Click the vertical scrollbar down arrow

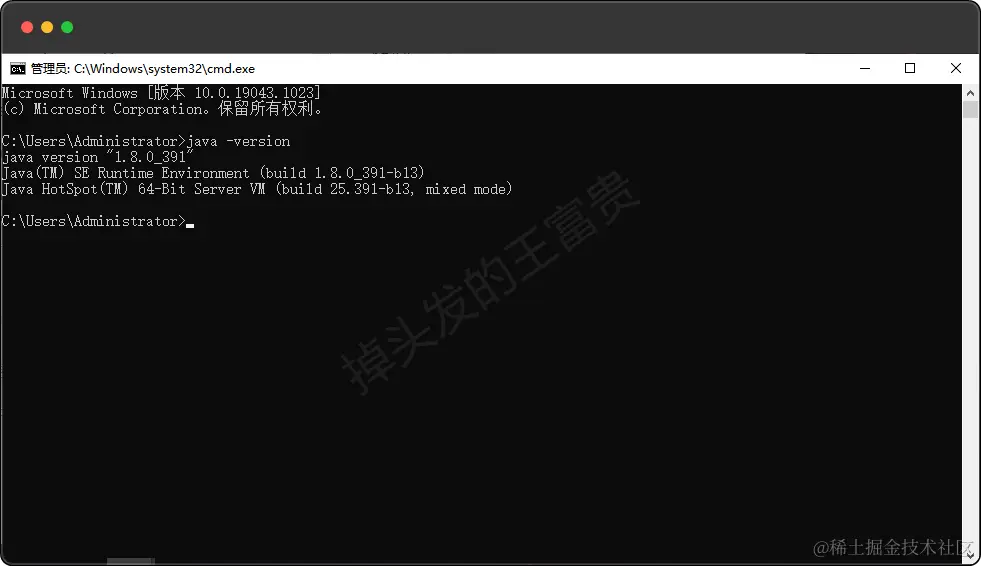pos(970,554)
